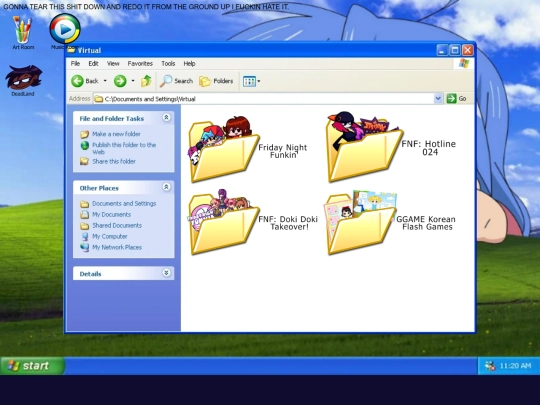This screenshot has width=540, height=405.
Task: Go up one folder level
Action: pos(146,81)
